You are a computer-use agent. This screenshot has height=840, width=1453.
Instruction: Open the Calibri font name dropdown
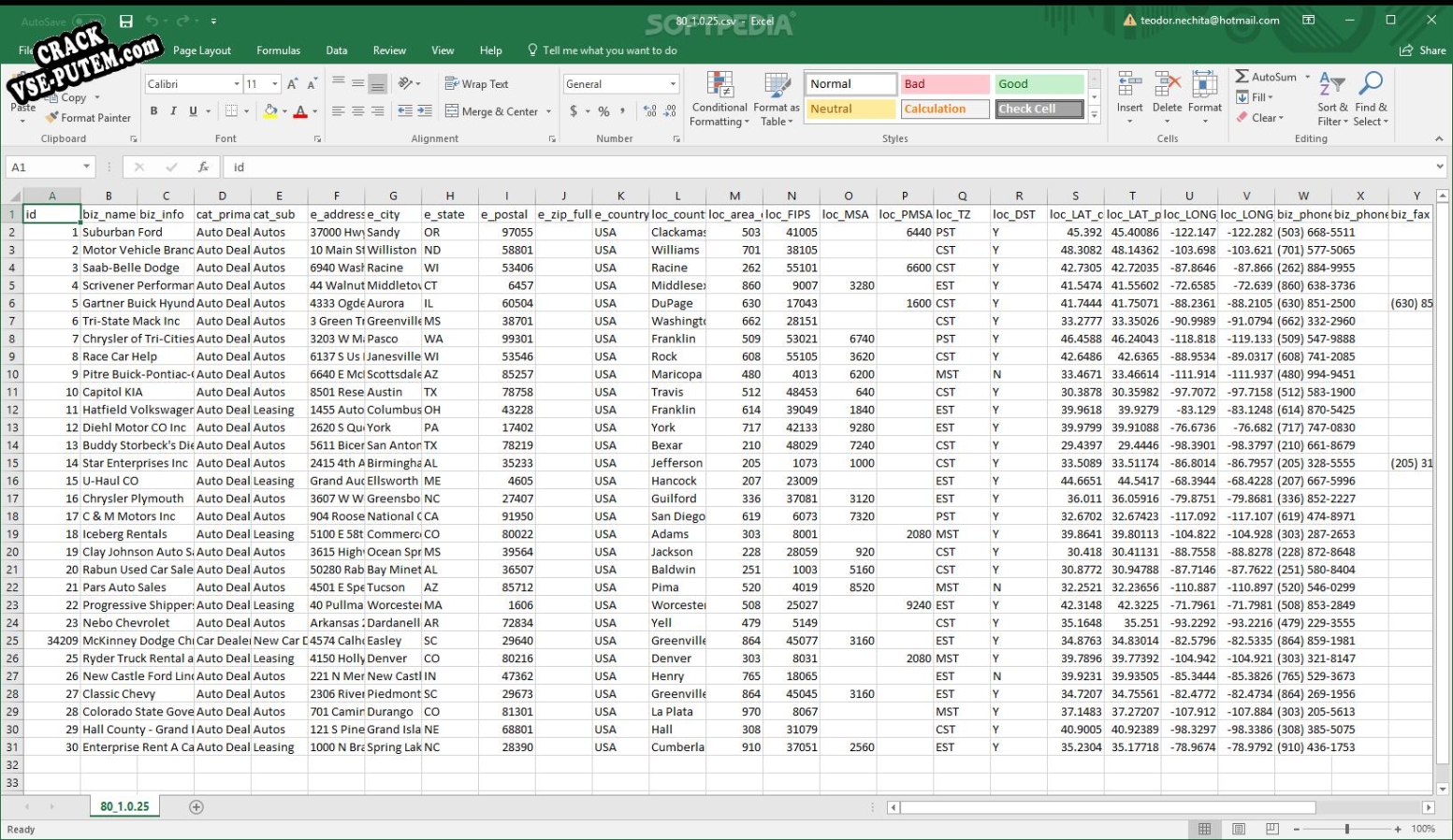pos(237,84)
